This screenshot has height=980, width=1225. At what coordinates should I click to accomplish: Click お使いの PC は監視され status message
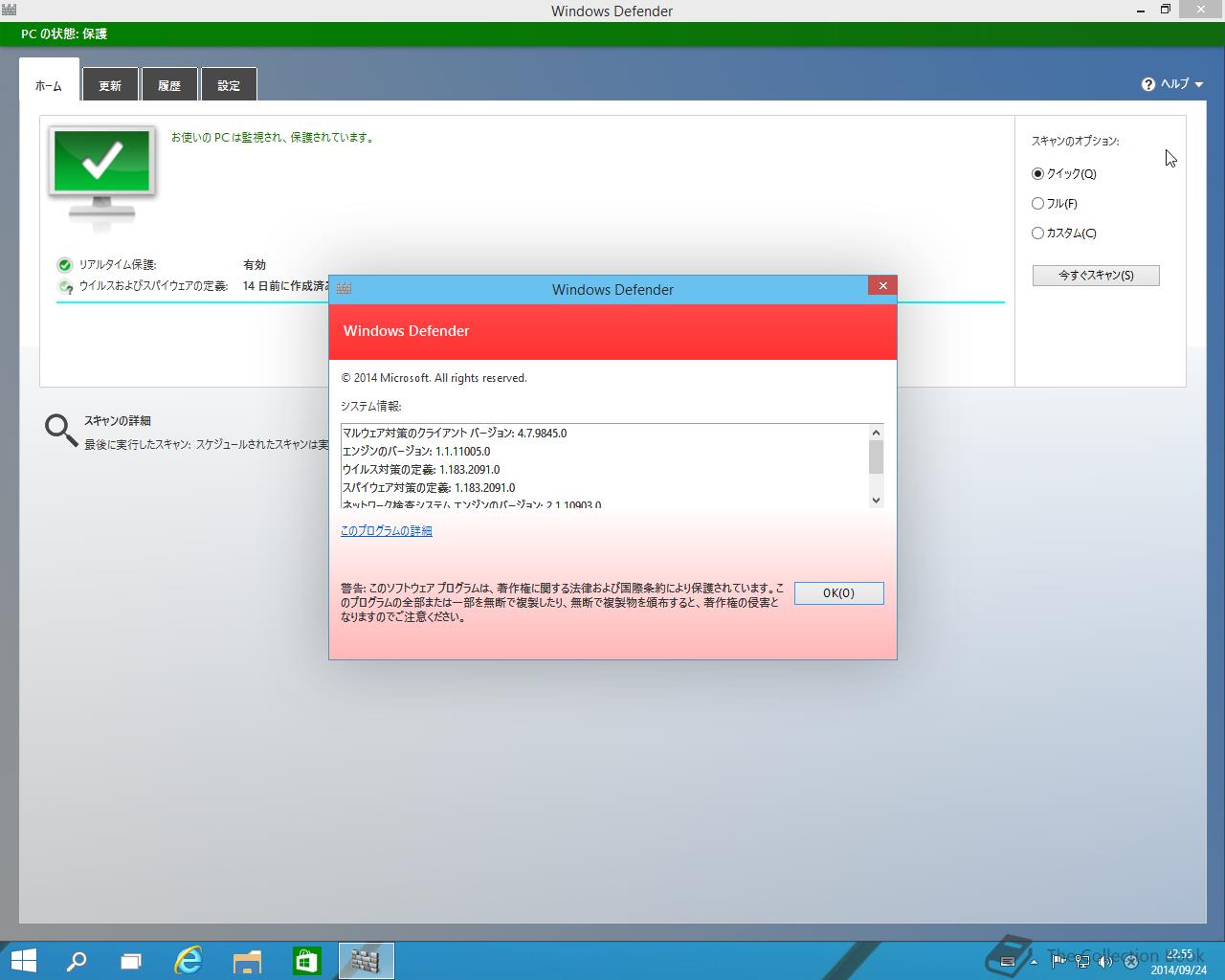pos(273,138)
